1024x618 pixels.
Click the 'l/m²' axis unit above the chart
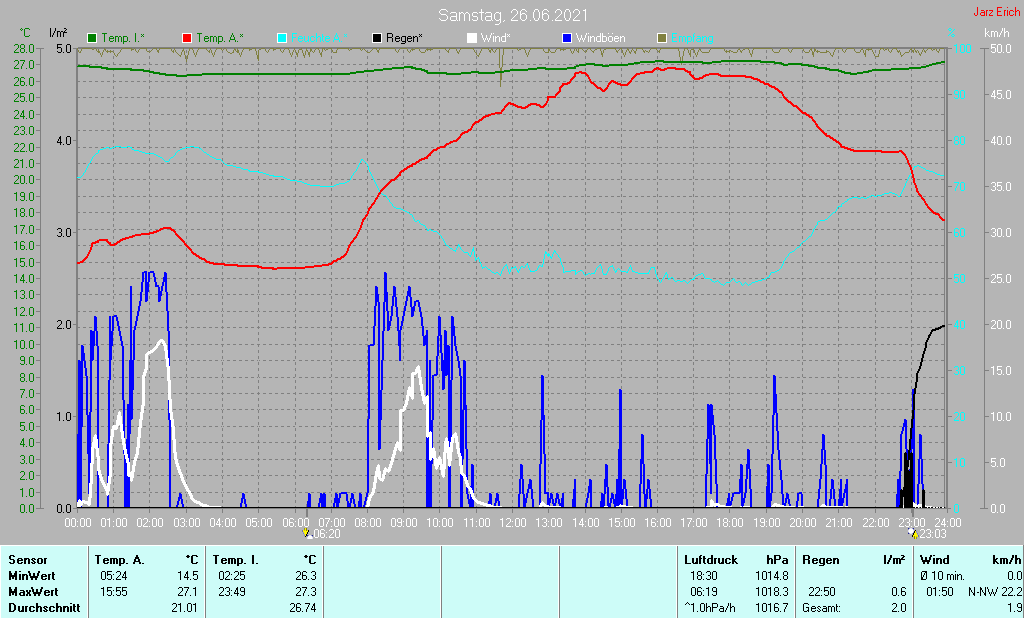tap(58, 32)
